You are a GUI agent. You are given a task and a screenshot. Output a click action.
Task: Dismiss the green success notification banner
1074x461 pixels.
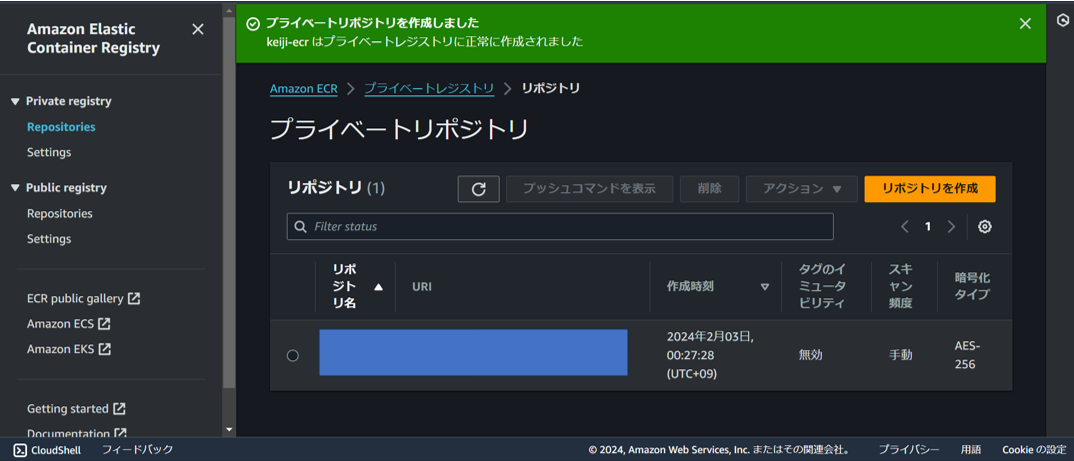click(1025, 23)
